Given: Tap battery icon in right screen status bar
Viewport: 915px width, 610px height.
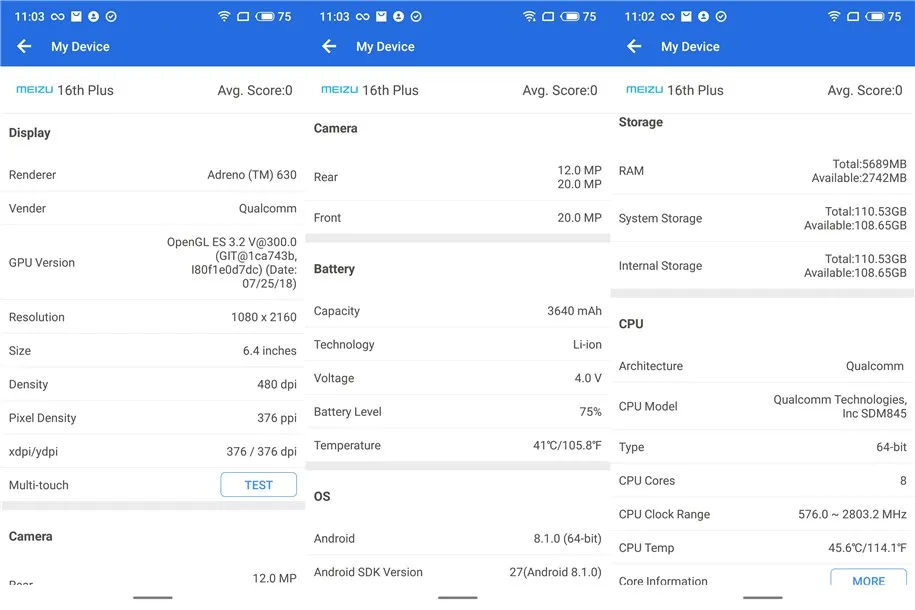Looking at the screenshot, I should pyautogui.click(x=875, y=16).
